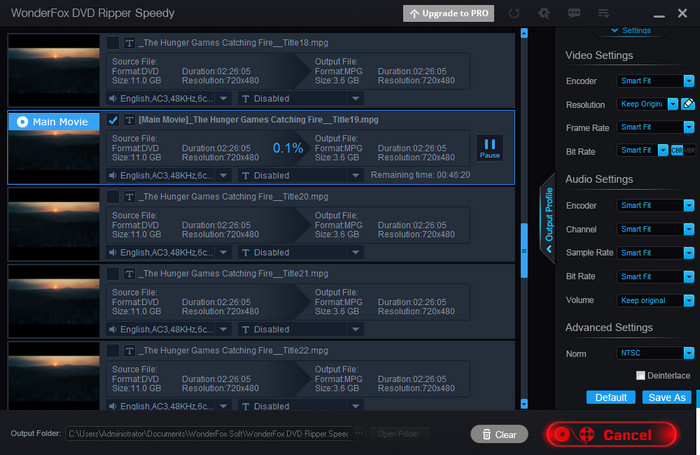Open the menu list icon in title bar
Image resolution: width=700 pixels, height=455 pixels.
603,13
